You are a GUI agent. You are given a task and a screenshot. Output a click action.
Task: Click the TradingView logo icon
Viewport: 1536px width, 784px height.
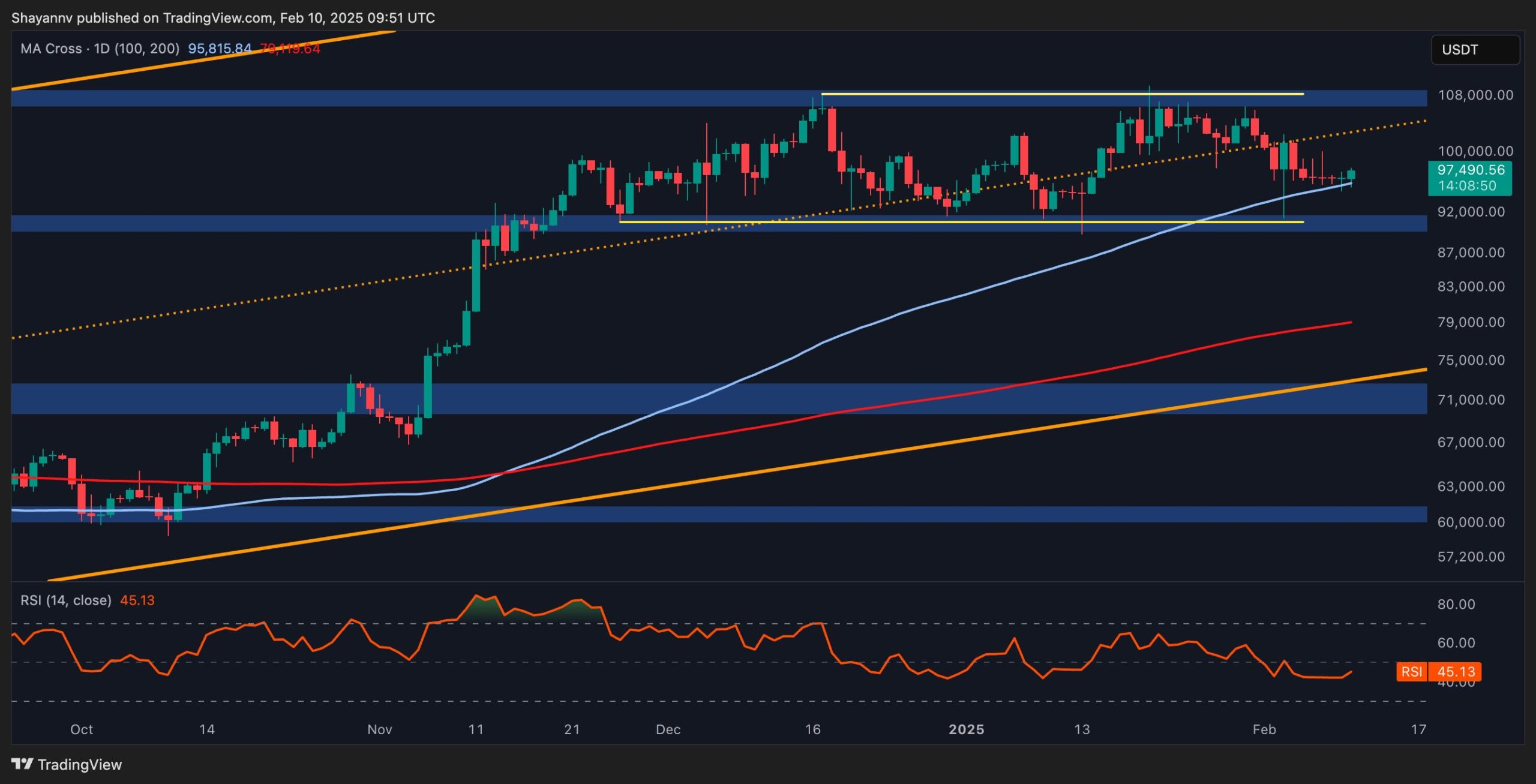click(22, 764)
